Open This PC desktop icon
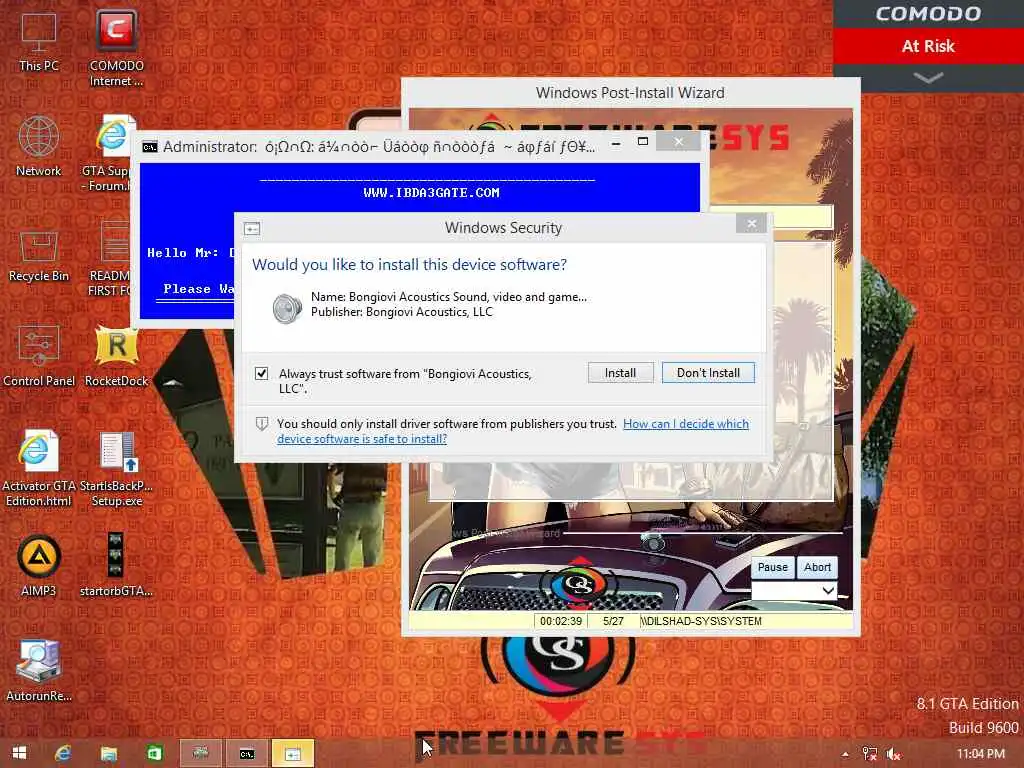This screenshot has width=1024, height=768. (39, 41)
